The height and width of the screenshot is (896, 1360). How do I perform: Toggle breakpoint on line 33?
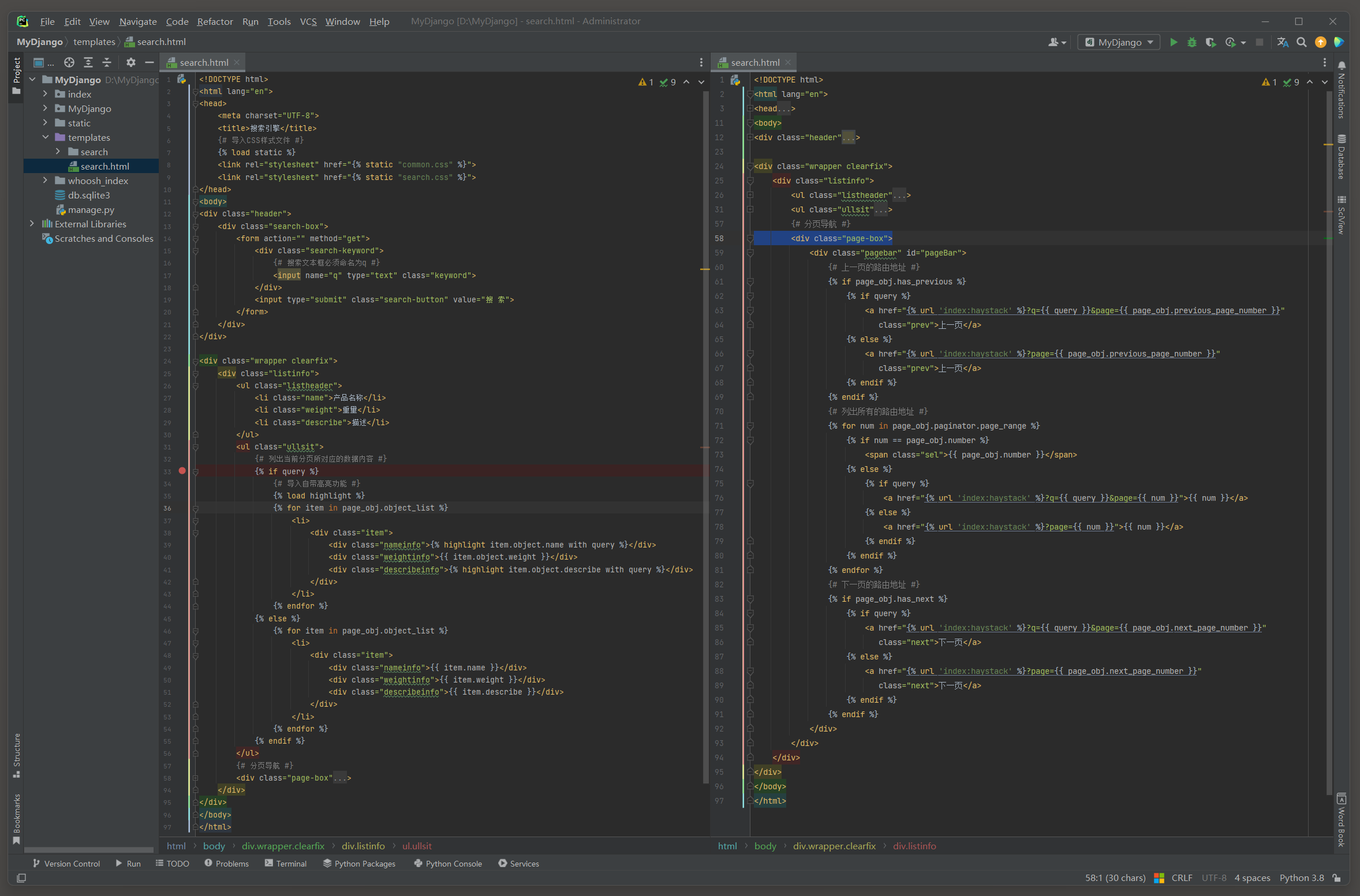pyautogui.click(x=182, y=471)
